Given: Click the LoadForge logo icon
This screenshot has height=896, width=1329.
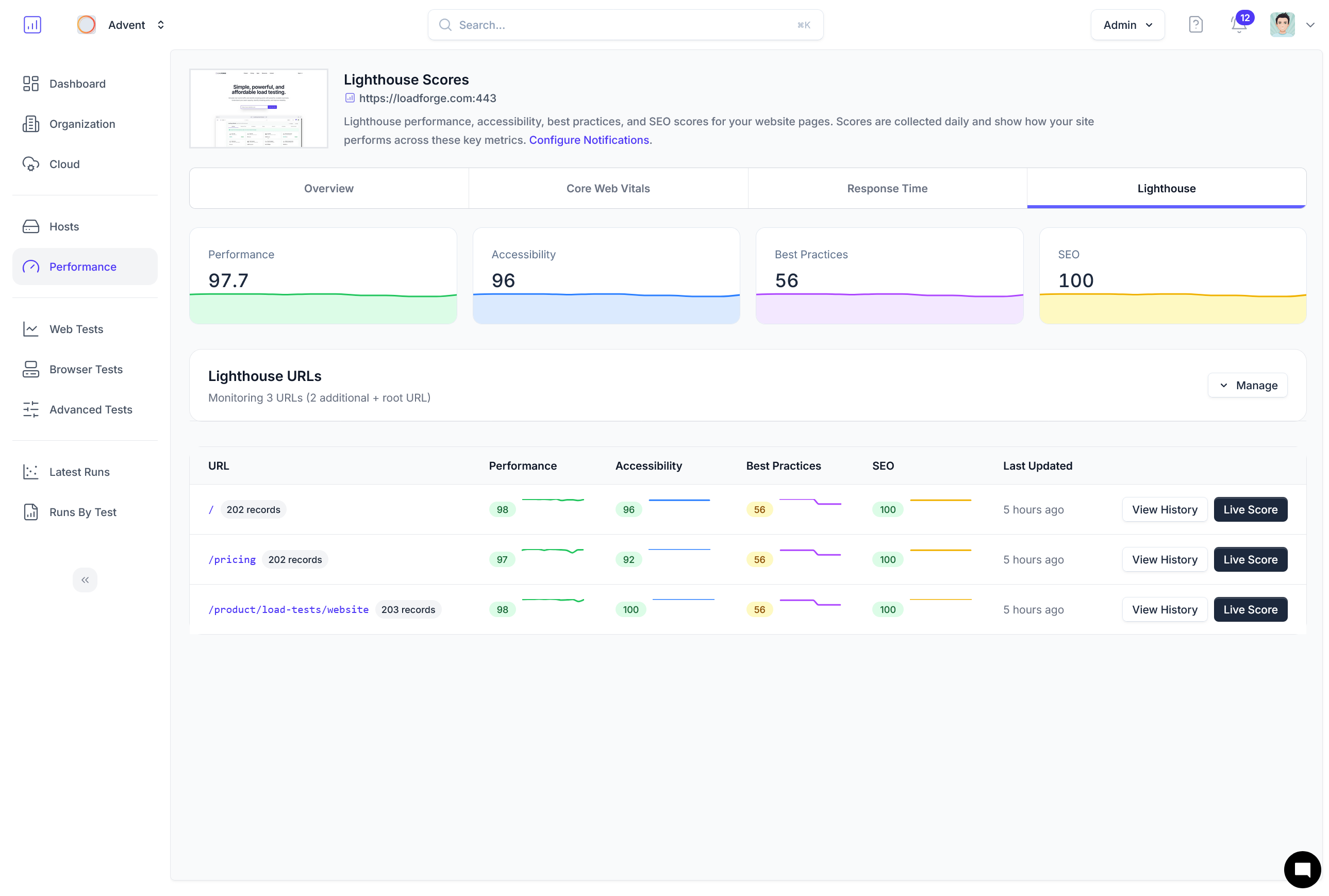Looking at the screenshot, I should (x=32, y=25).
